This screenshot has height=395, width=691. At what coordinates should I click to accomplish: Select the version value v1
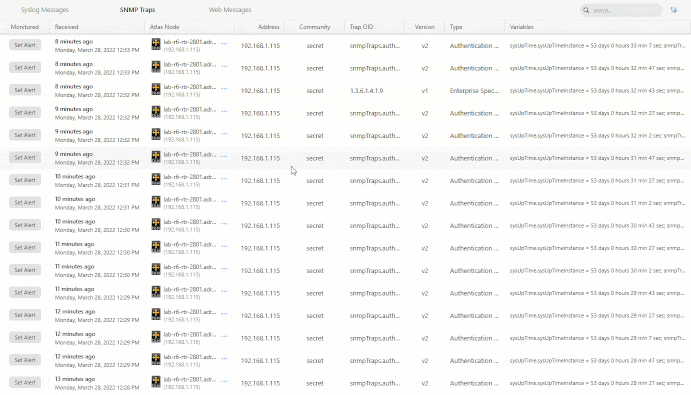click(425, 91)
